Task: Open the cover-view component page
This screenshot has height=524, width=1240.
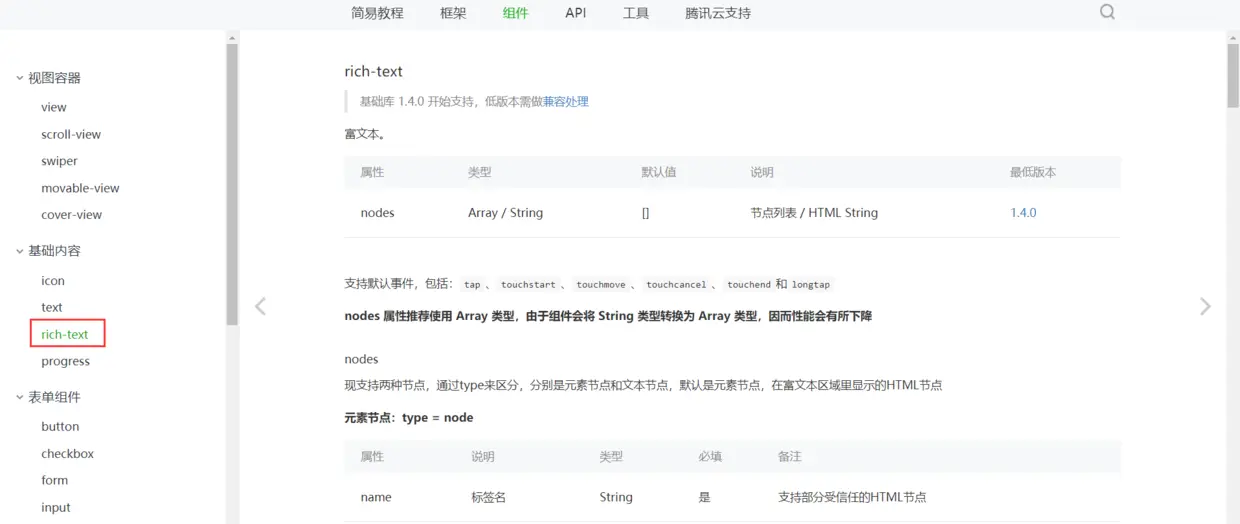Action: 71,215
